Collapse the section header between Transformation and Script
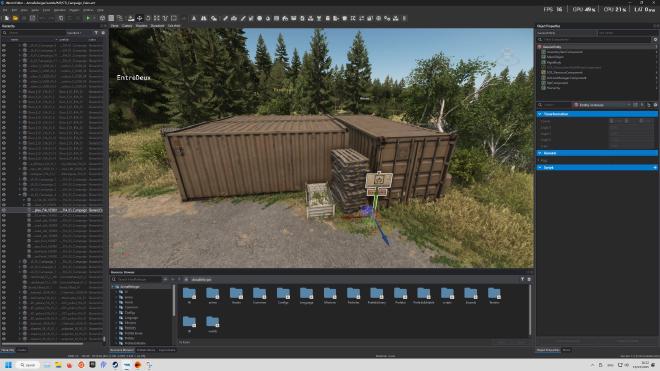This screenshot has width=660, height=371. click(540, 153)
